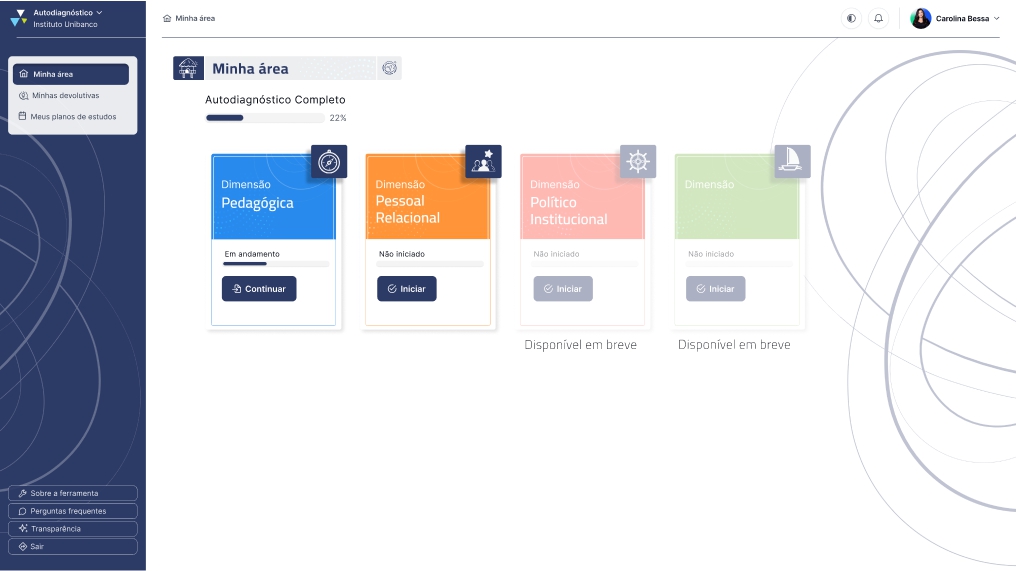
Task: Click the Dimensão Político Institucional card header
Action: [x=582, y=197]
